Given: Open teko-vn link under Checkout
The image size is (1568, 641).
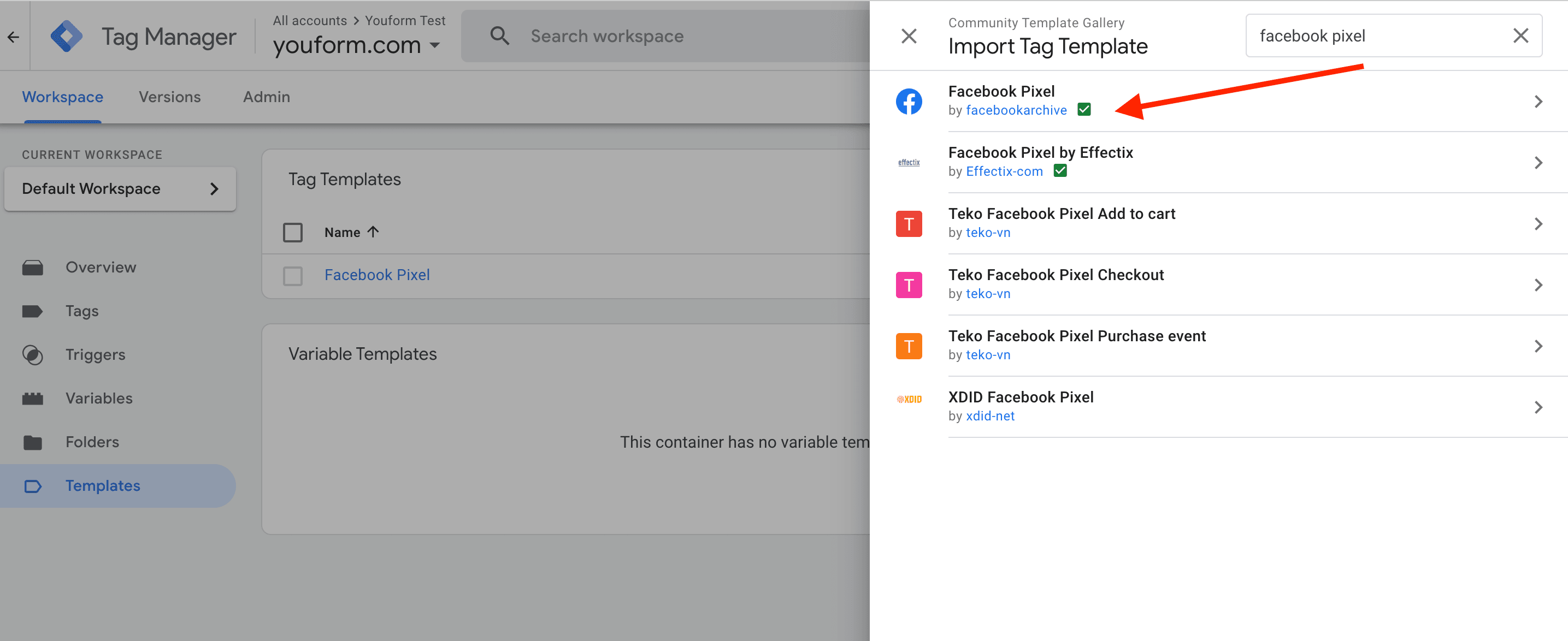Looking at the screenshot, I should pos(988,294).
